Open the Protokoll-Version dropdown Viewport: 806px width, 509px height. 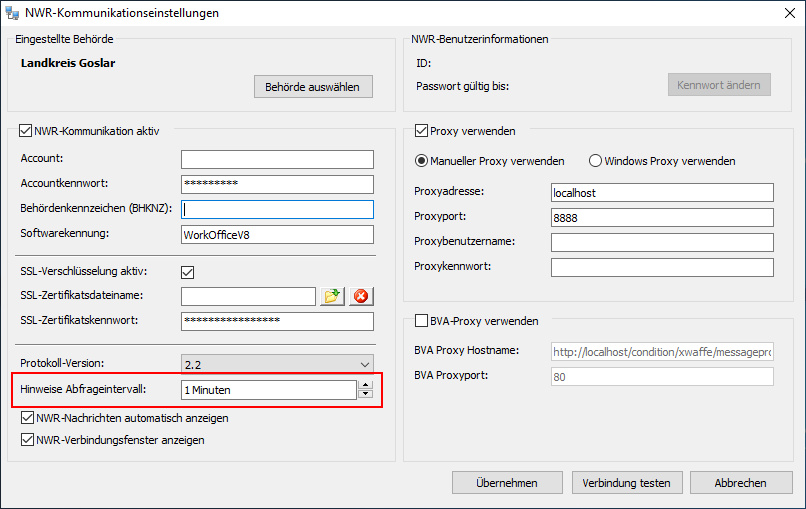277,363
